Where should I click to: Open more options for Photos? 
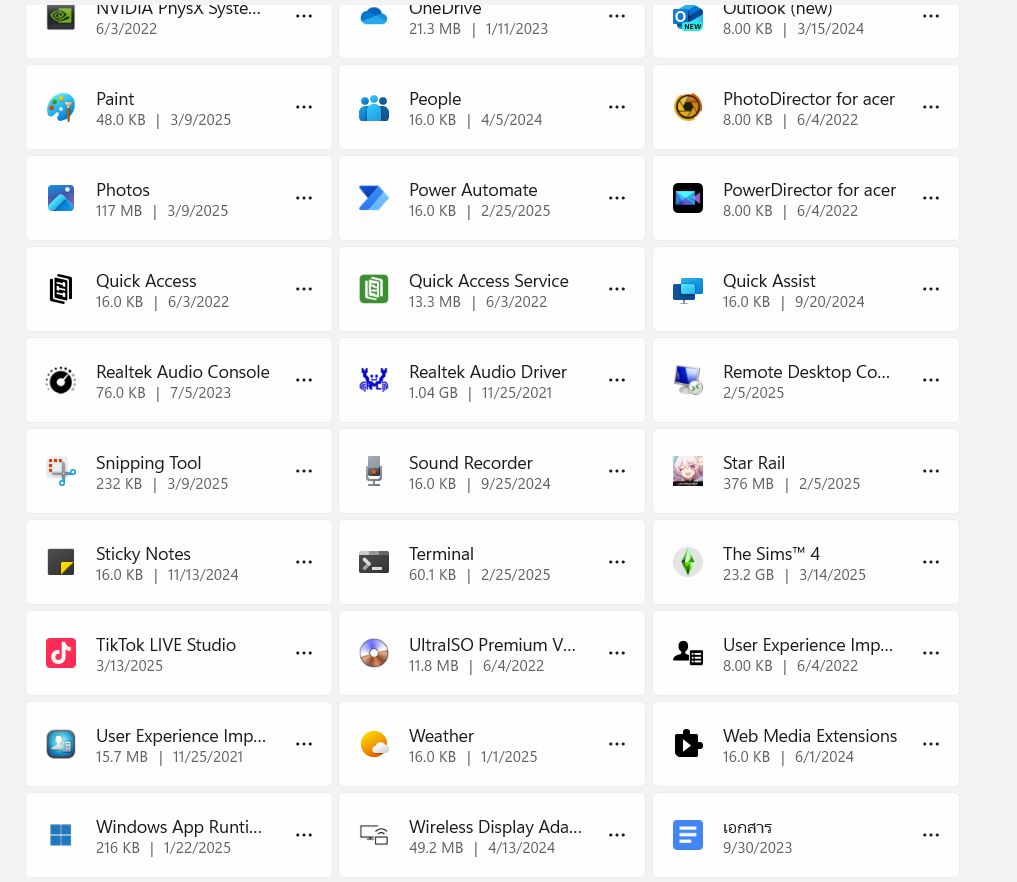pos(304,198)
